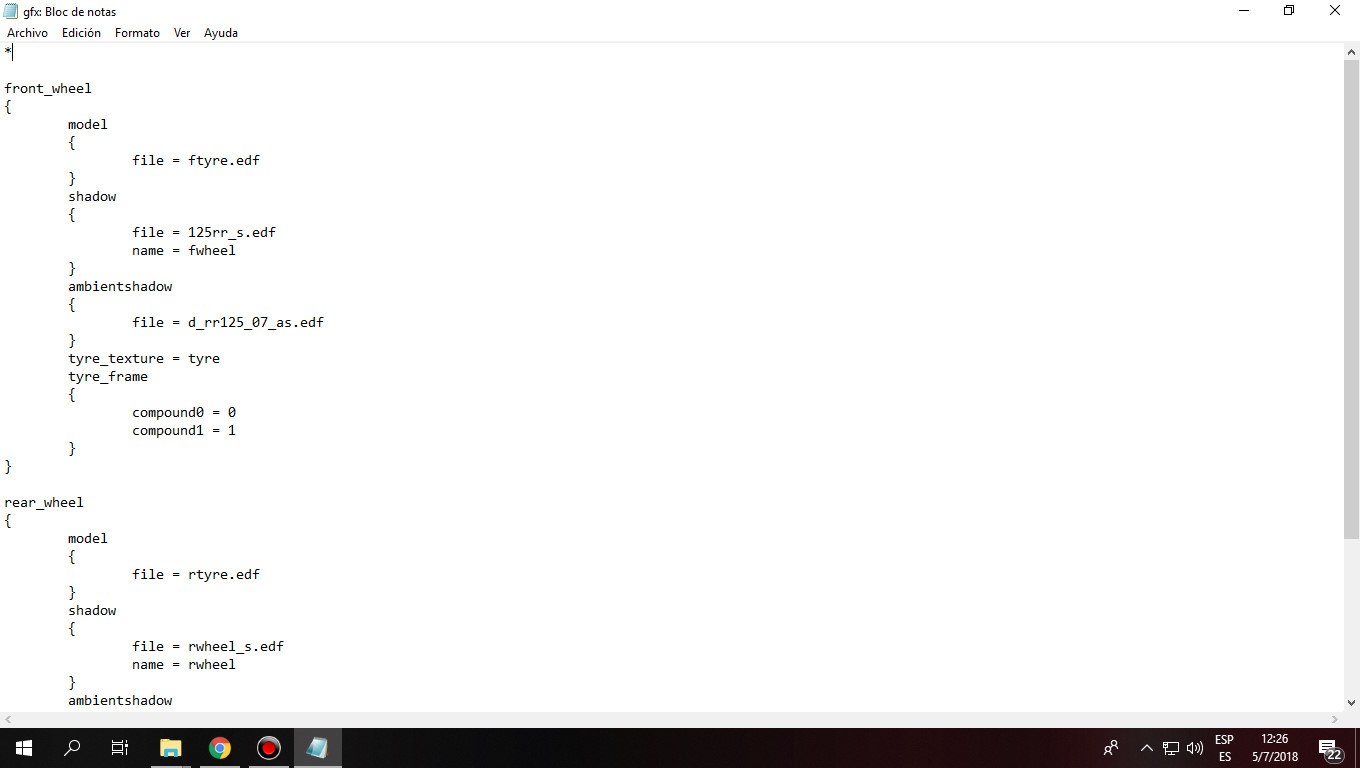Close the gfx Notepad window
1360x768 pixels.
(1335, 11)
